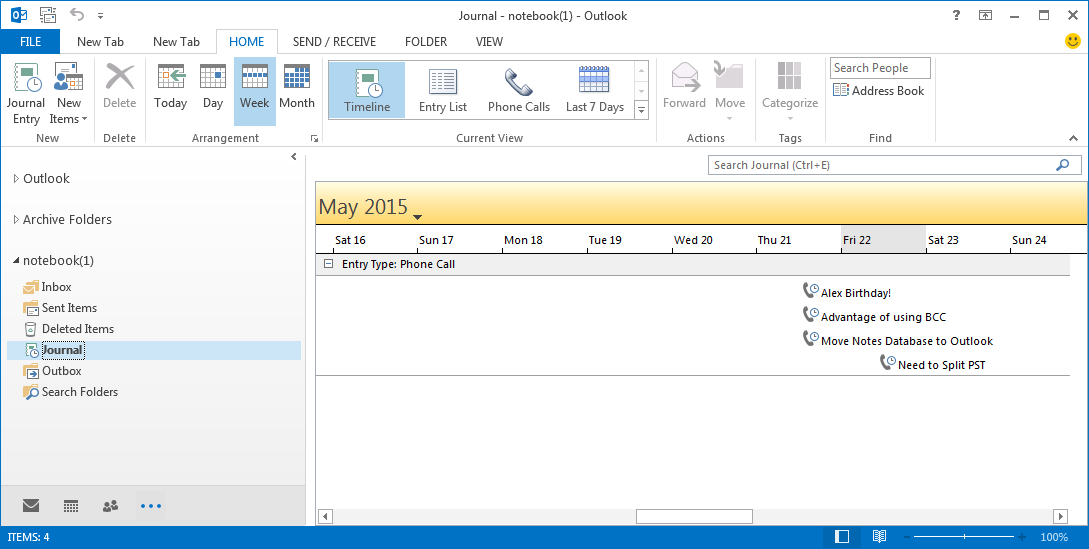Open the FILE tab

click(31, 42)
